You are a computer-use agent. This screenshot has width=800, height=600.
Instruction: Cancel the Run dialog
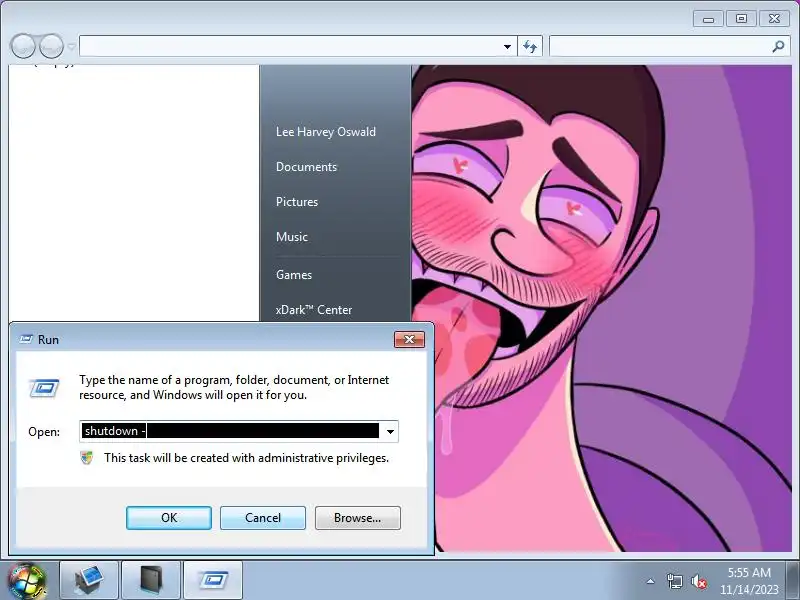click(x=263, y=518)
